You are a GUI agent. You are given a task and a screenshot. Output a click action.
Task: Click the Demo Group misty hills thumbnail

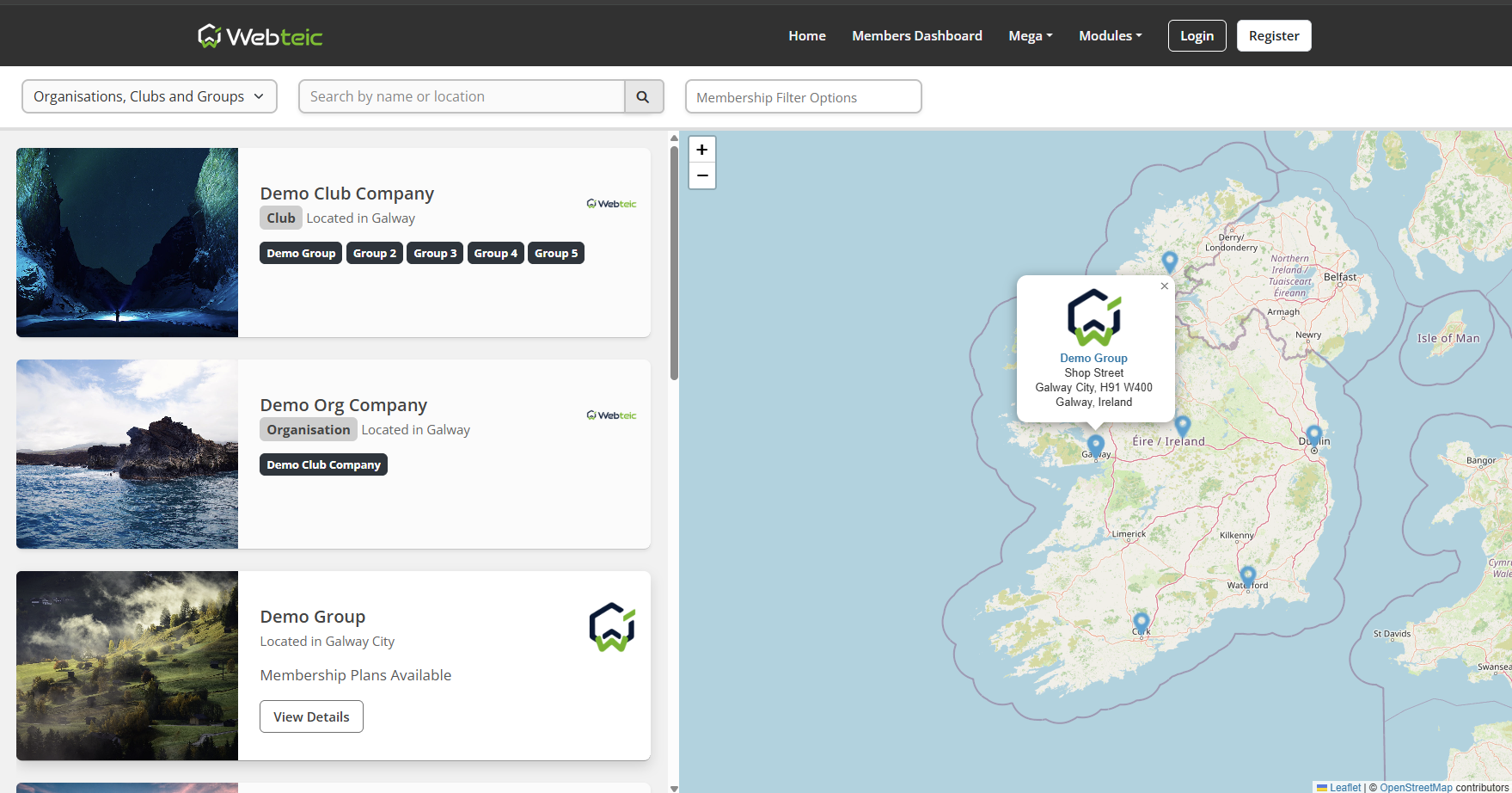coord(127,666)
